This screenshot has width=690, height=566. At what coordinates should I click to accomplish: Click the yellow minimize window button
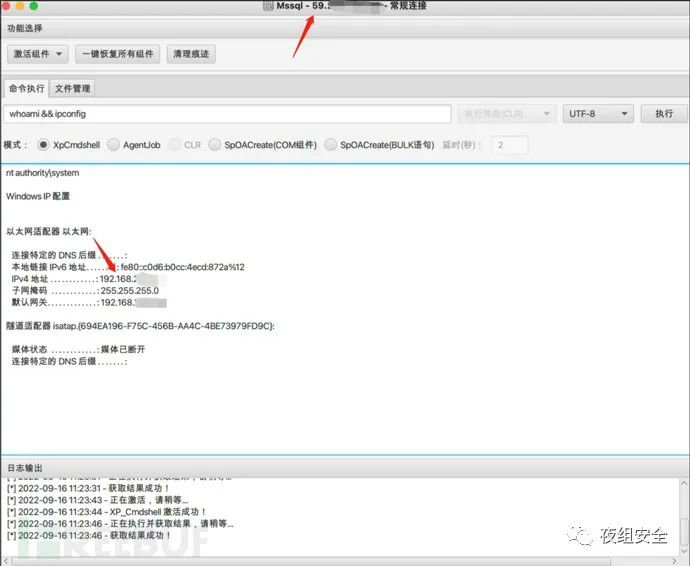click(26, 7)
